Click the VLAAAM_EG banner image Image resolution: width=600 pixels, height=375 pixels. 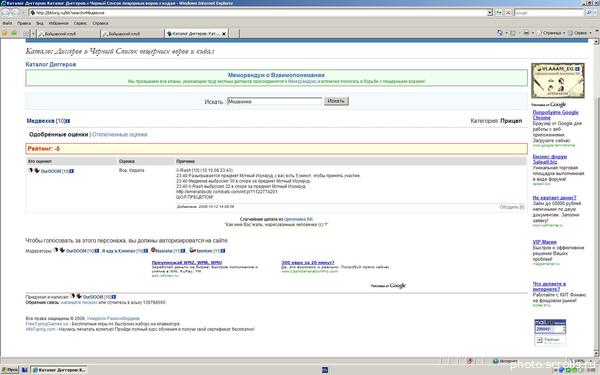click(558, 81)
